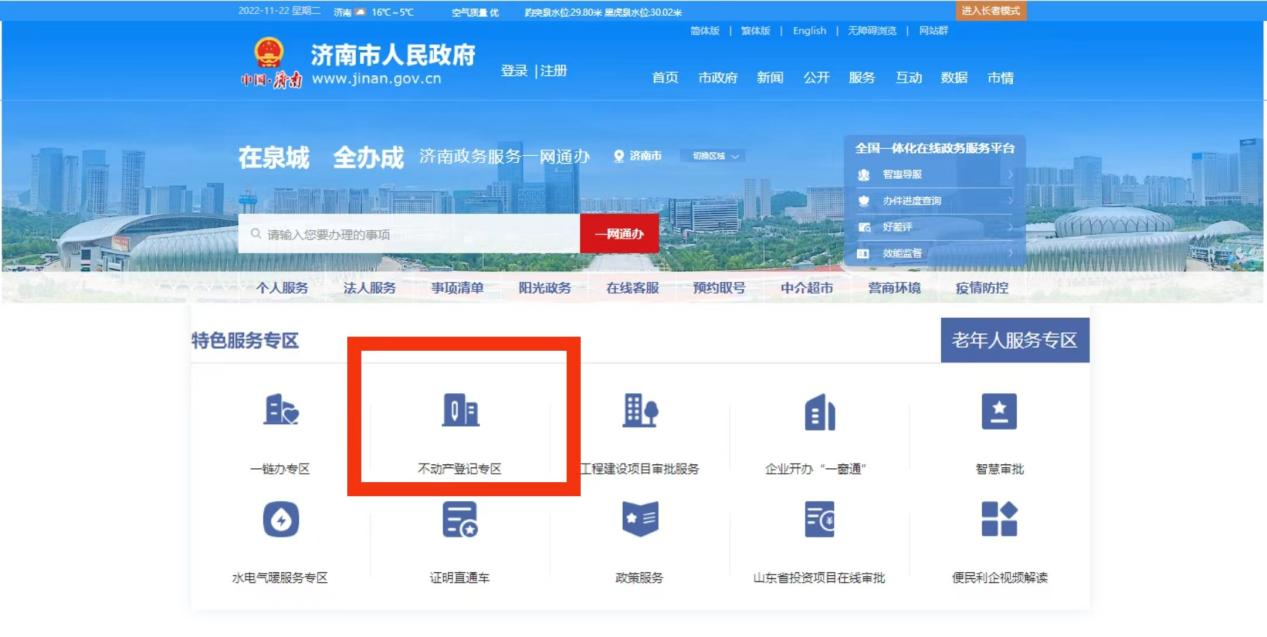The image size is (1267, 637).
Task: Open the 便民利企视频解读 icon
Action: point(999,520)
